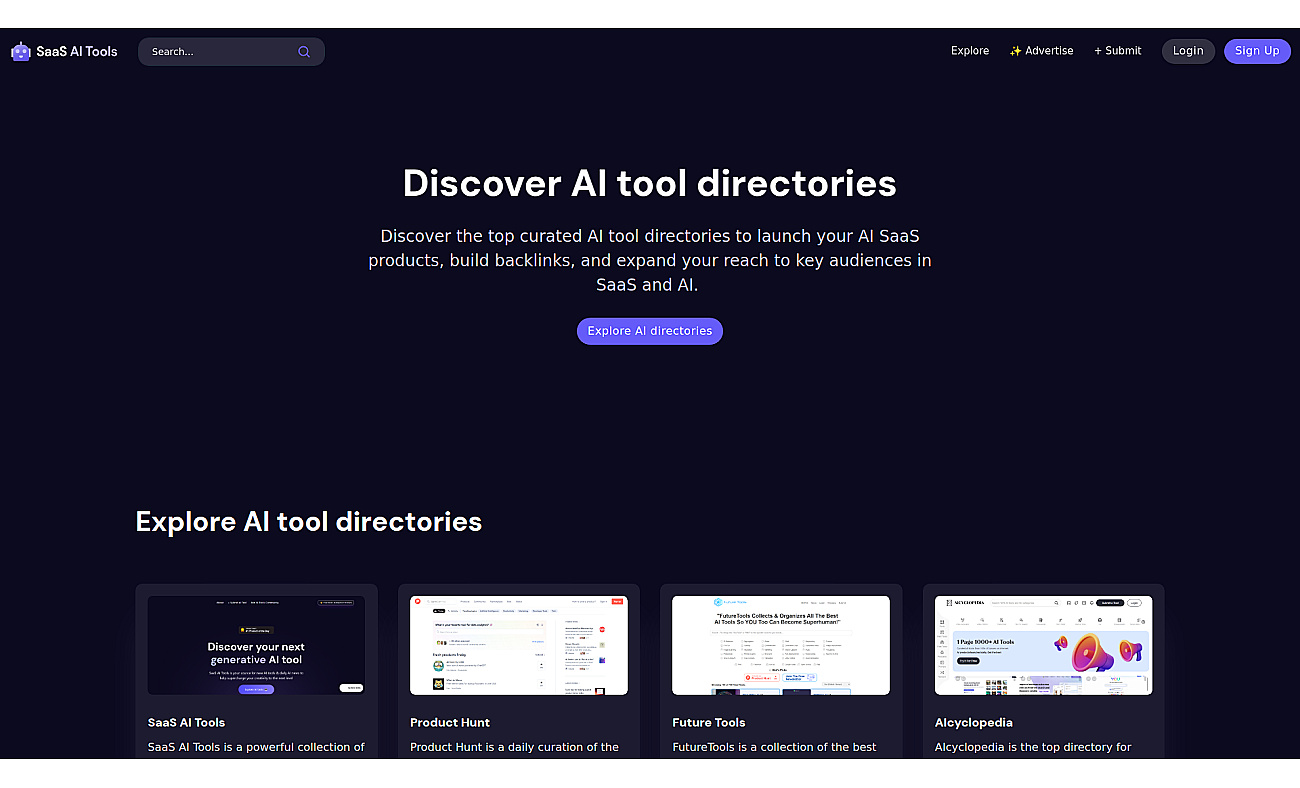Open the SaaS AI Tools card thumbnail
This screenshot has height=788, width=1300.
(256, 645)
